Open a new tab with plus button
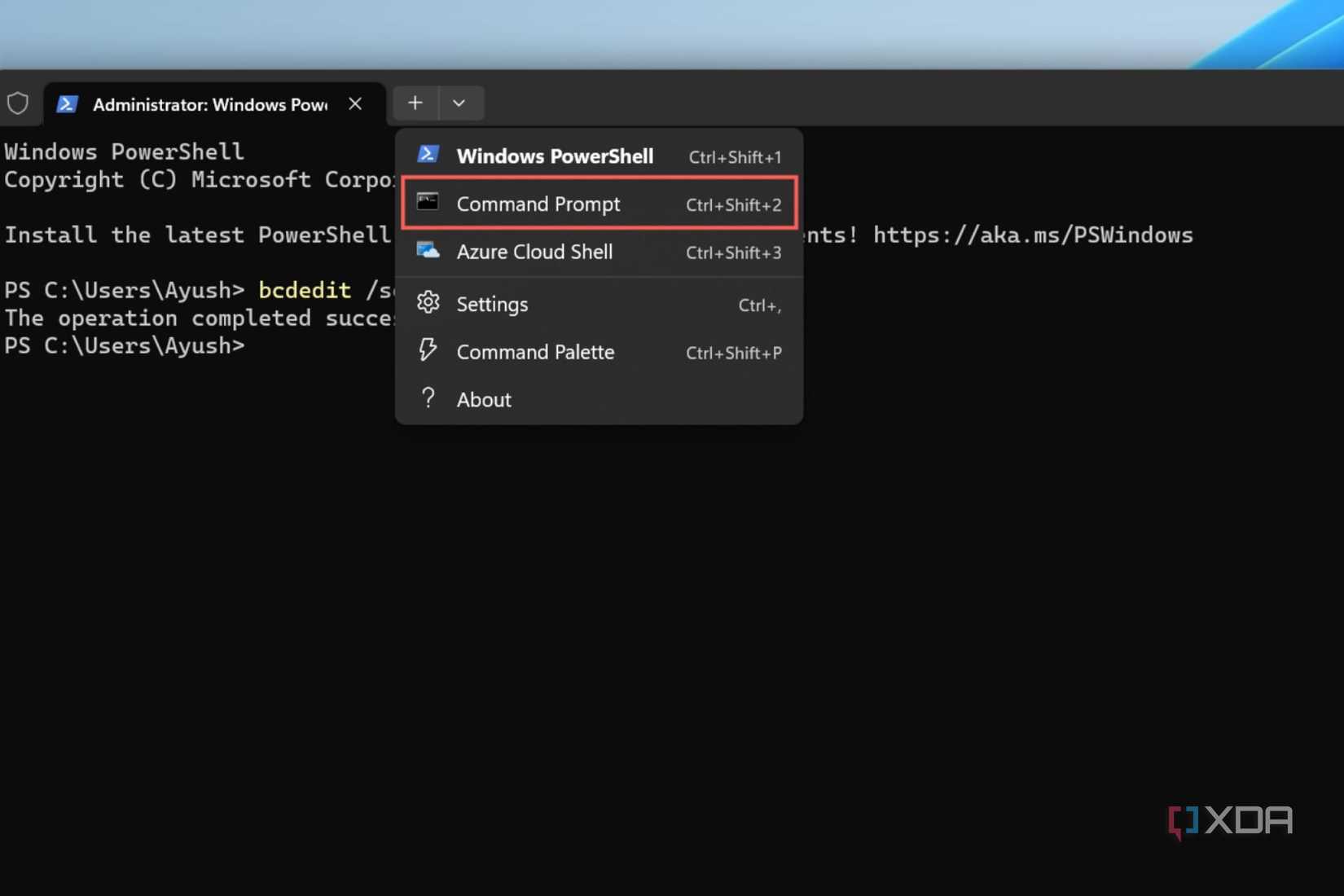The image size is (1344, 896). (415, 103)
